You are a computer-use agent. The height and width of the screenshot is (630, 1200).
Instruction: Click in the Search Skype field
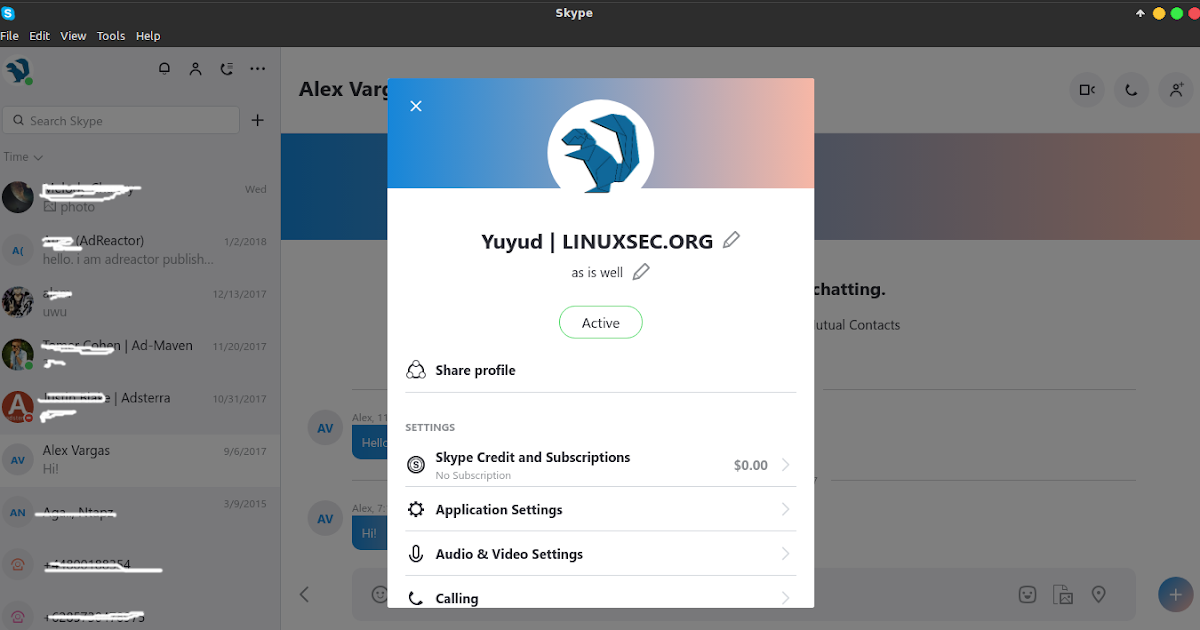[x=121, y=121]
